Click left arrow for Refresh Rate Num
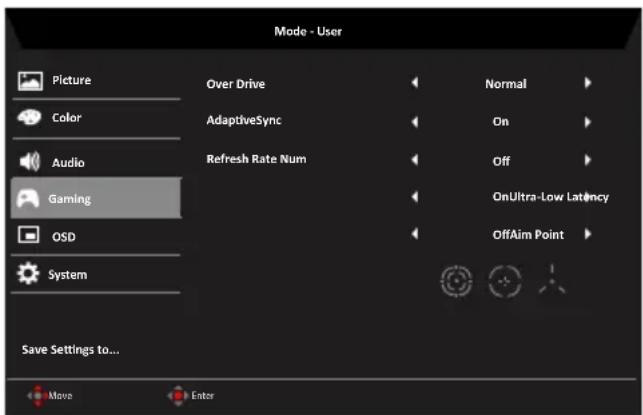Screen dimensions: 643x415 pos(415,160)
